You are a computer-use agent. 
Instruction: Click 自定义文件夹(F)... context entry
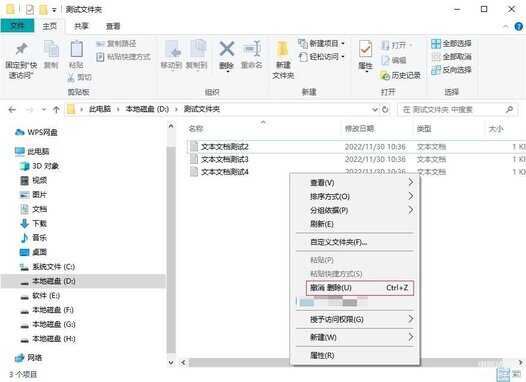pos(356,242)
